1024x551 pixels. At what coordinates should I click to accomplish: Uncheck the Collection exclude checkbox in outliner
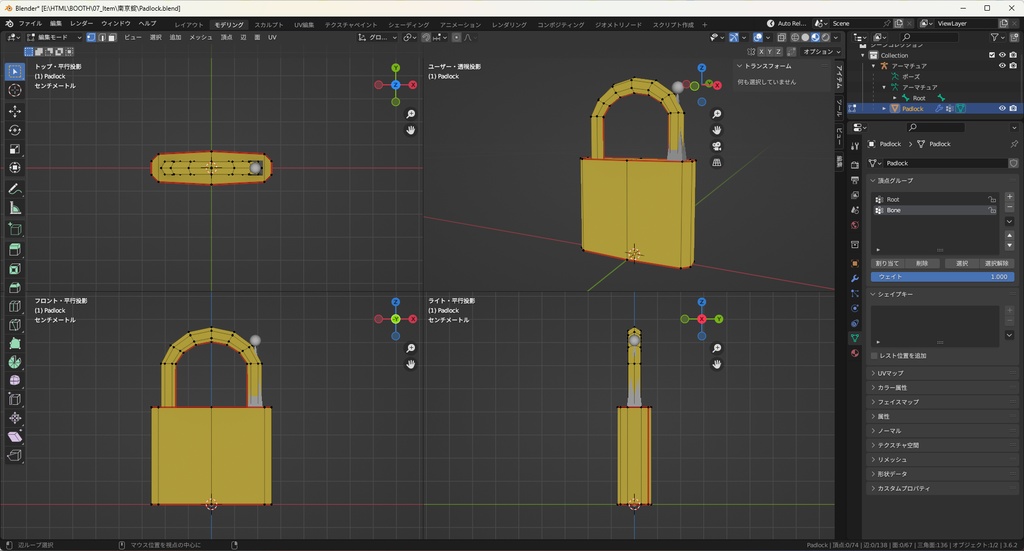coord(992,55)
